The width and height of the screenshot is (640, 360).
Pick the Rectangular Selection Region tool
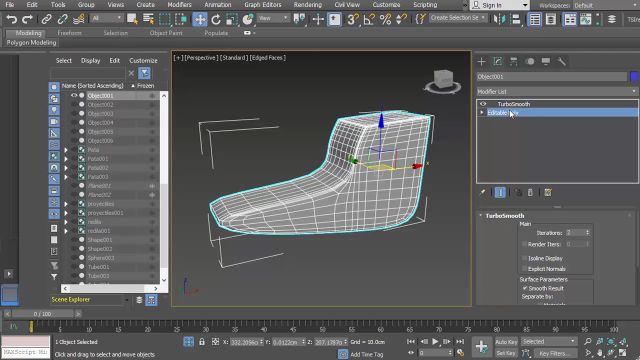click(164, 19)
